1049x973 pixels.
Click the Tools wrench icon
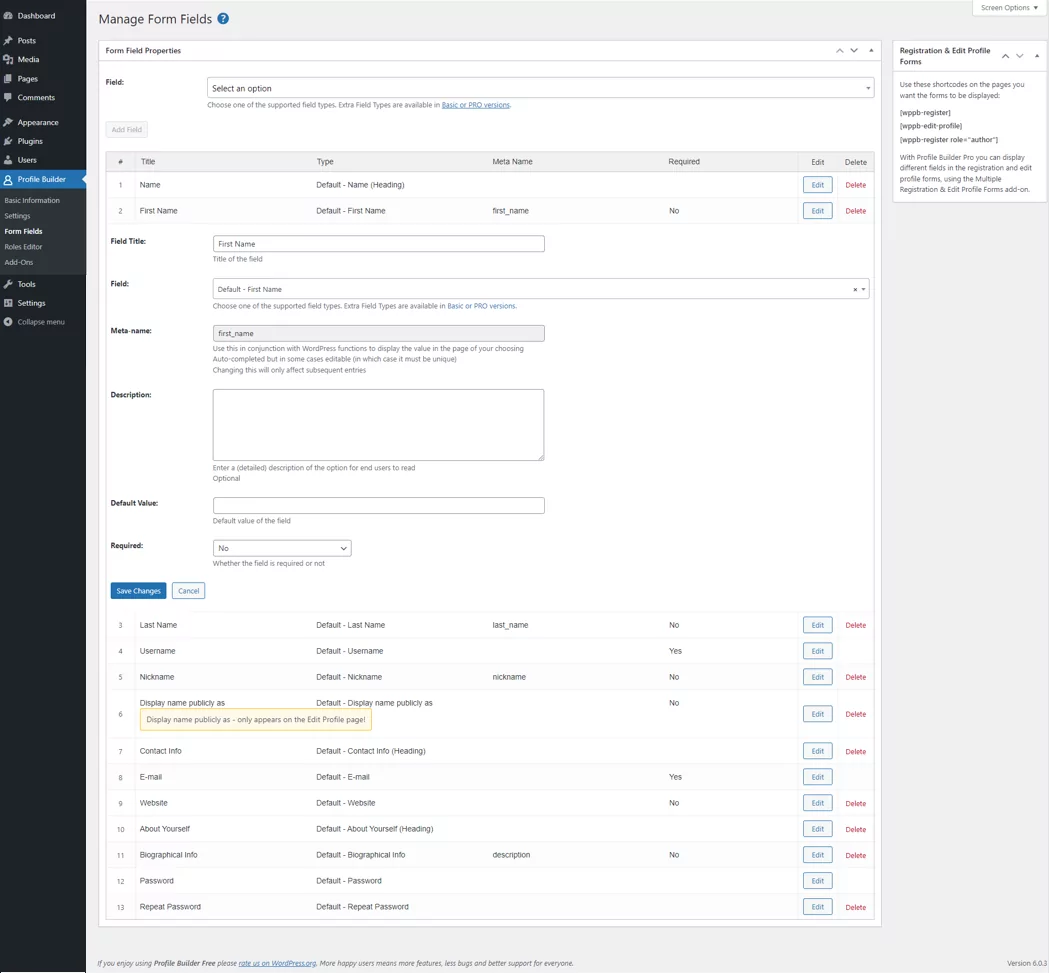[x=8, y=284]
